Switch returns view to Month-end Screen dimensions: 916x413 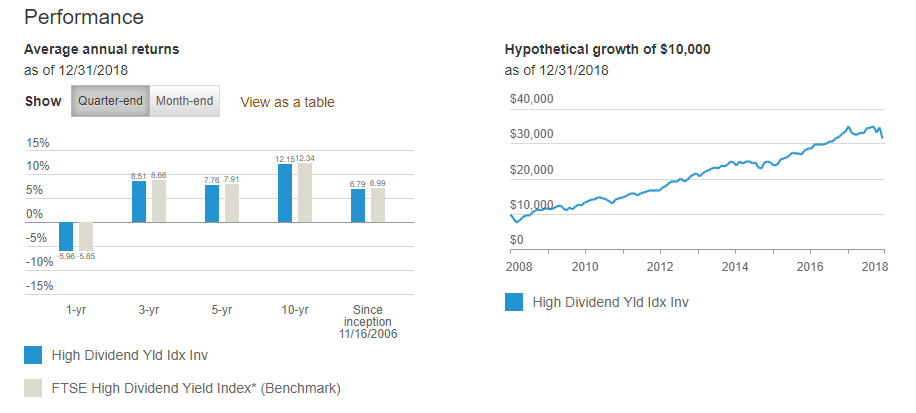[x=185, y=101]
